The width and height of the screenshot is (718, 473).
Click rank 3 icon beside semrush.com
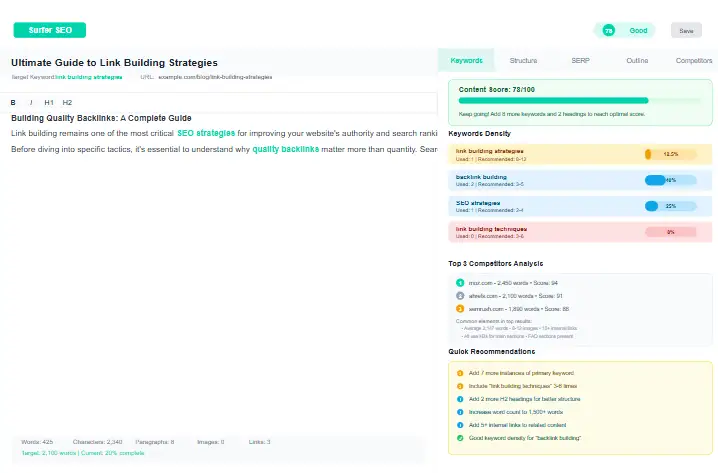tap(460, 309)
